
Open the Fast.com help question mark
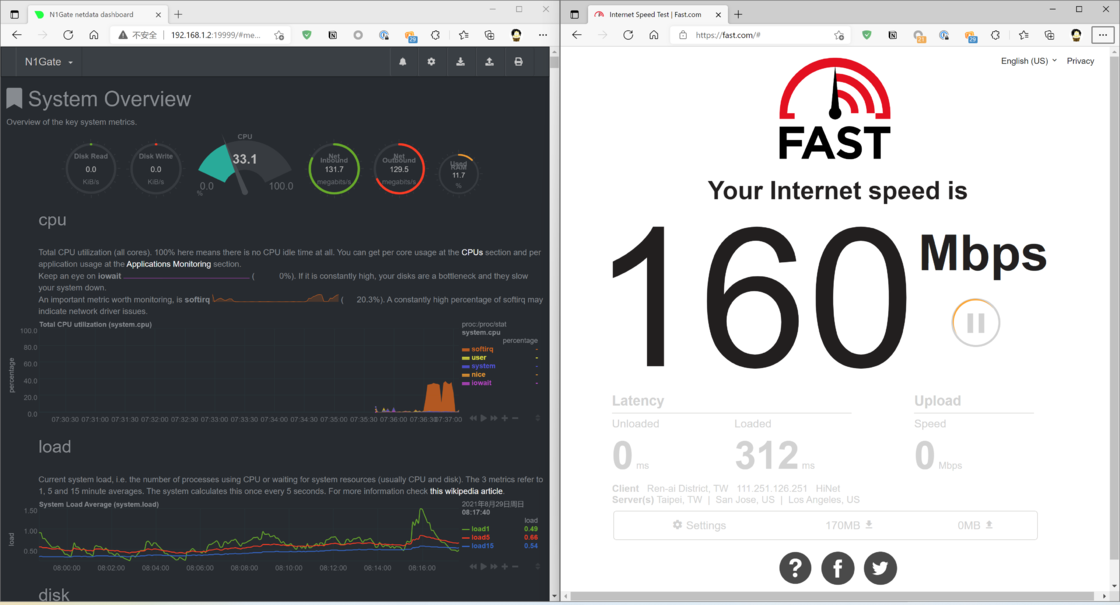[x=795, y=569]
